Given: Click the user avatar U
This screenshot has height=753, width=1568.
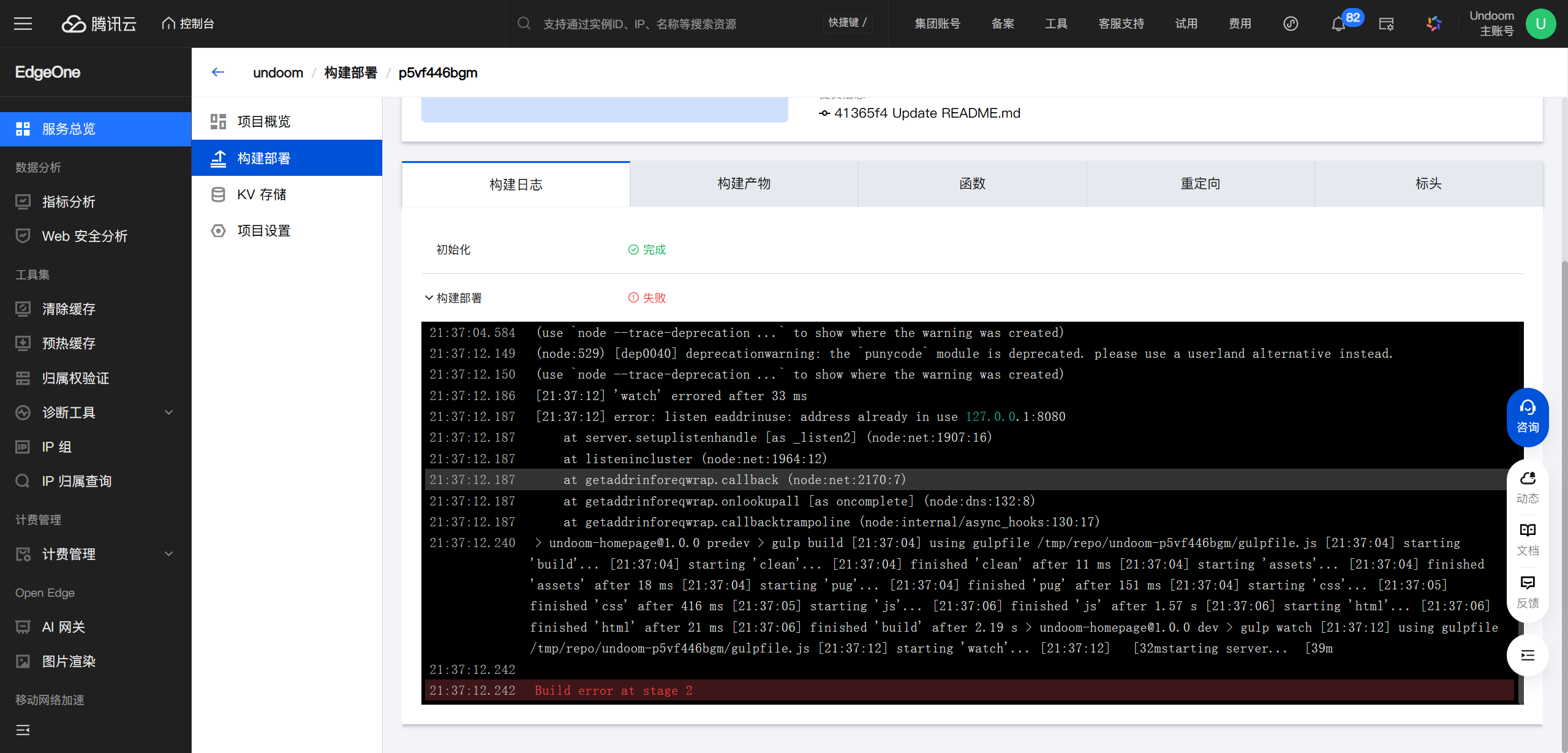Looking at the screenshot, I should pyautogui.click(x=1540, y=23).
